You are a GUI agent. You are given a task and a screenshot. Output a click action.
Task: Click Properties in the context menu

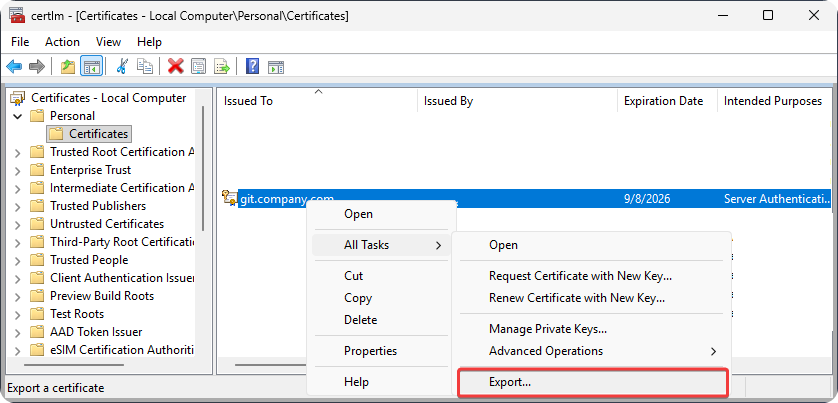click(x=370, y=351)
